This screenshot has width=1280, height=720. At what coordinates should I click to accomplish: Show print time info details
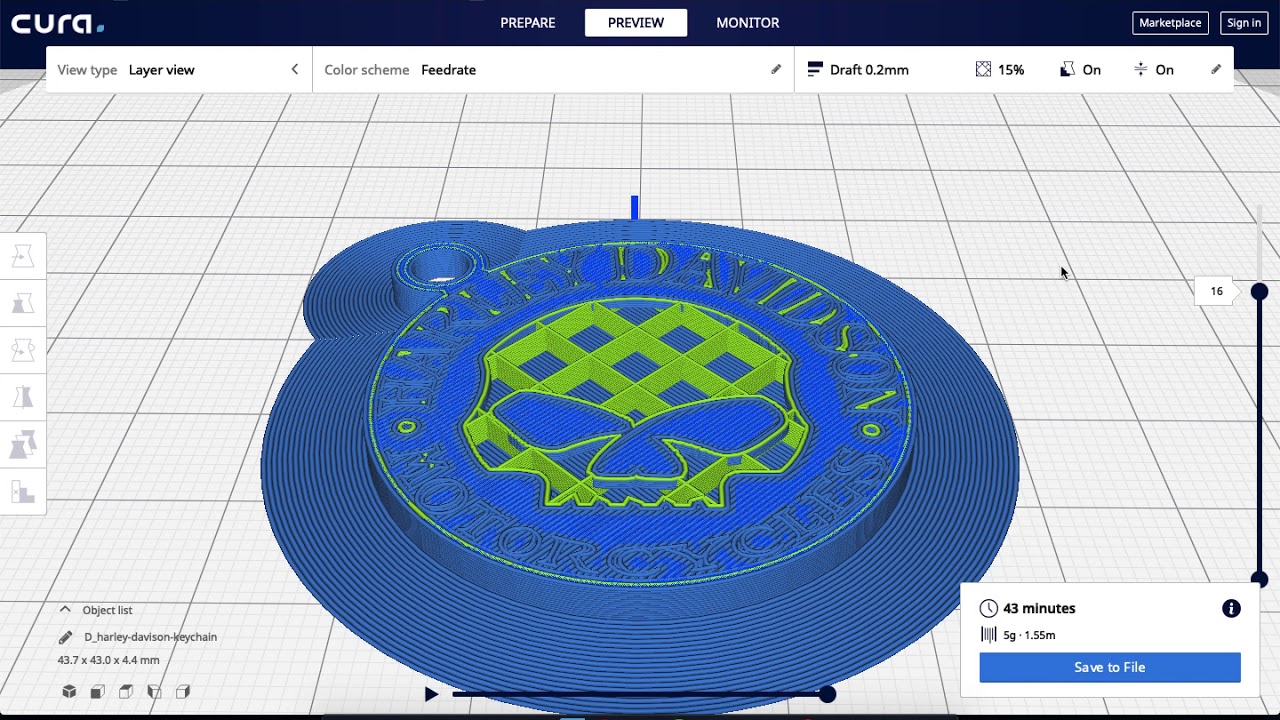1231,608
